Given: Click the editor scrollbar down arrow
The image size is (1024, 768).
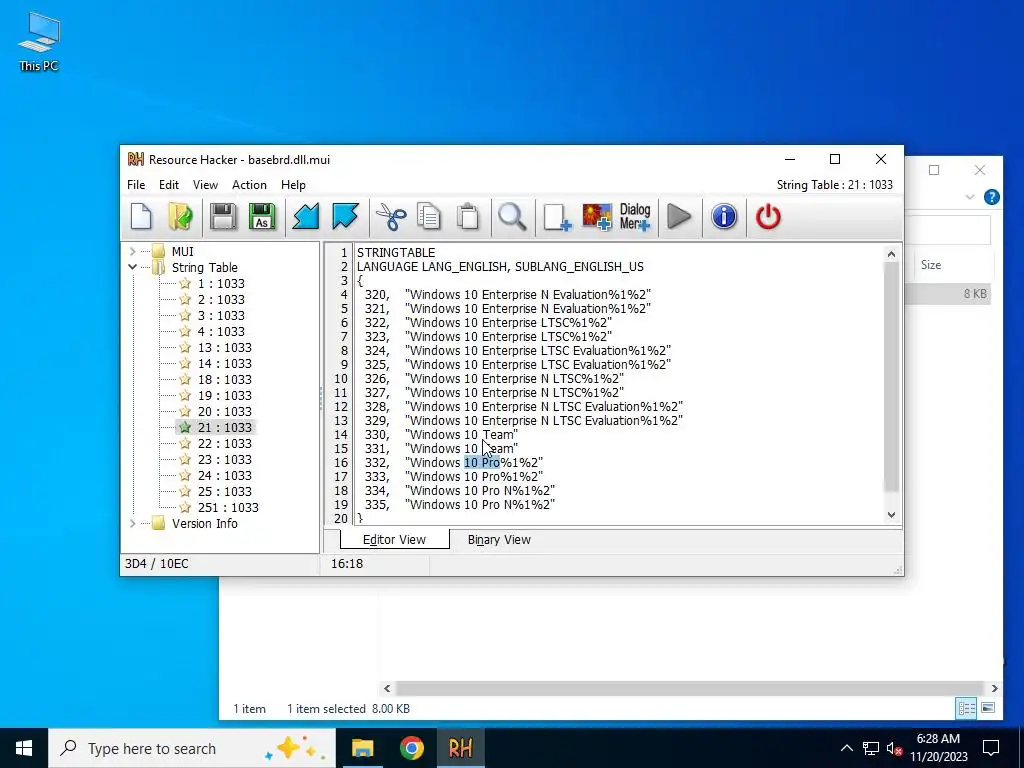Looking at the screenshot, I should (x=891, y=515).
